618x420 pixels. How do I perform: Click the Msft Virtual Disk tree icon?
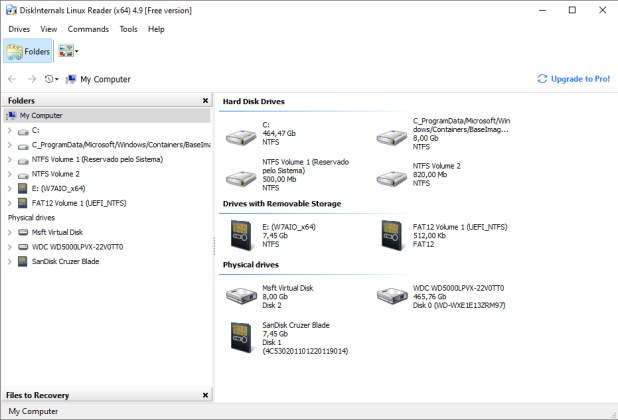tap(23, 232)
